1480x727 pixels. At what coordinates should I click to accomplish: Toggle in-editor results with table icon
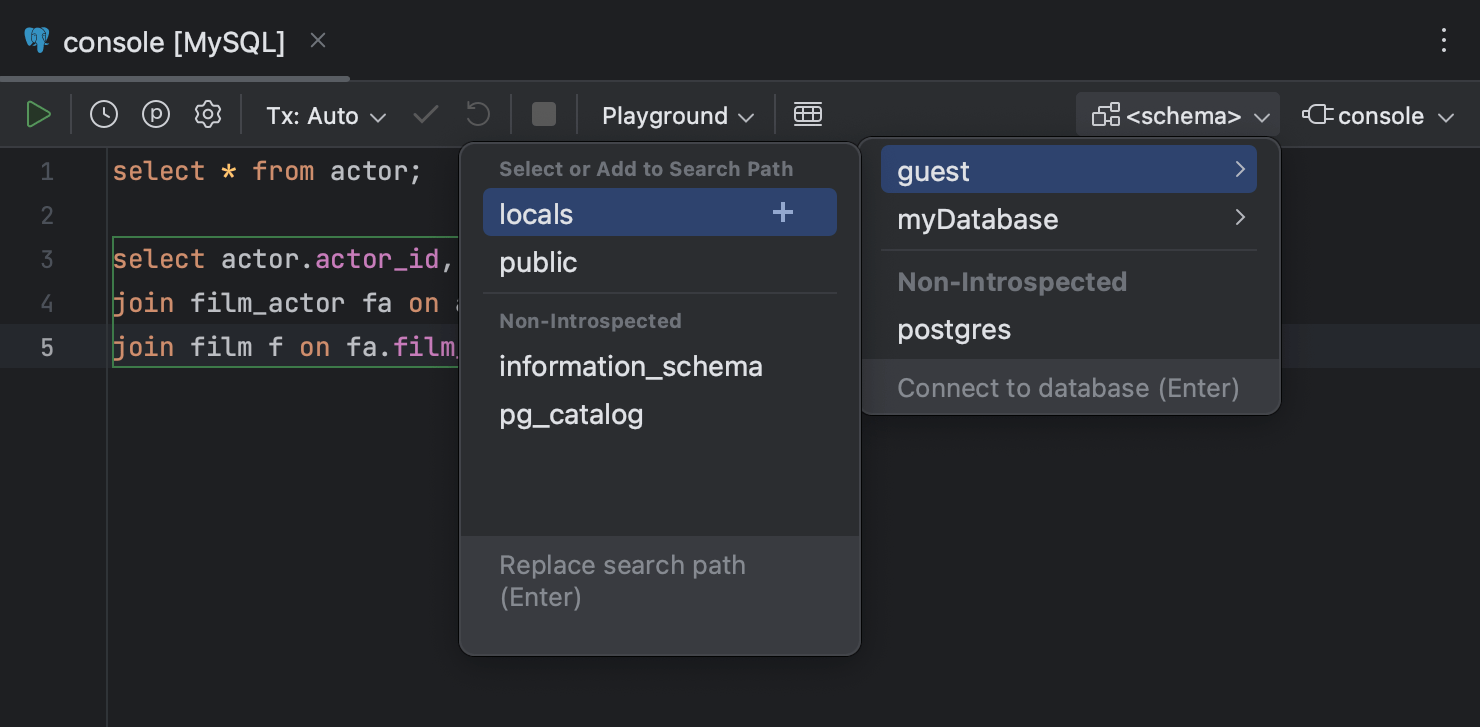[808, 114]
